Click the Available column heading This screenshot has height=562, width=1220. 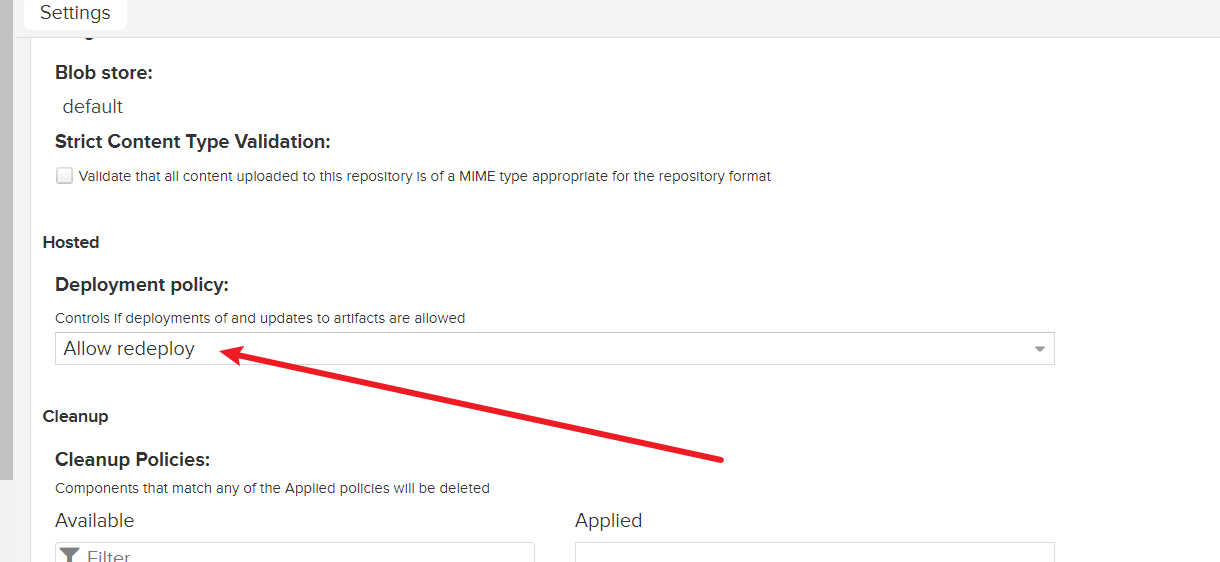pos(94,520)
